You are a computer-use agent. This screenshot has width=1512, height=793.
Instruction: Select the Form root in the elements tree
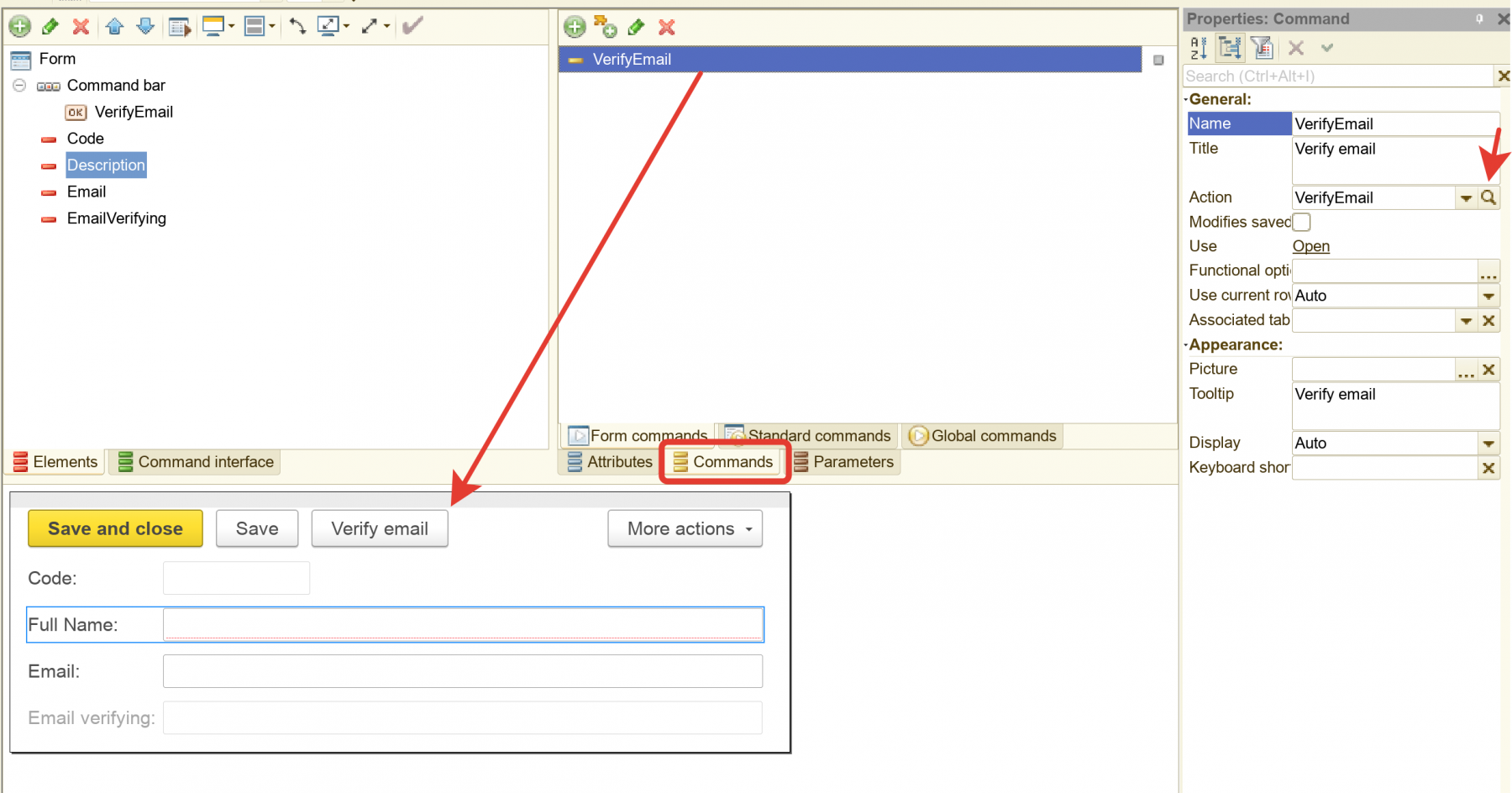[57, 59]
